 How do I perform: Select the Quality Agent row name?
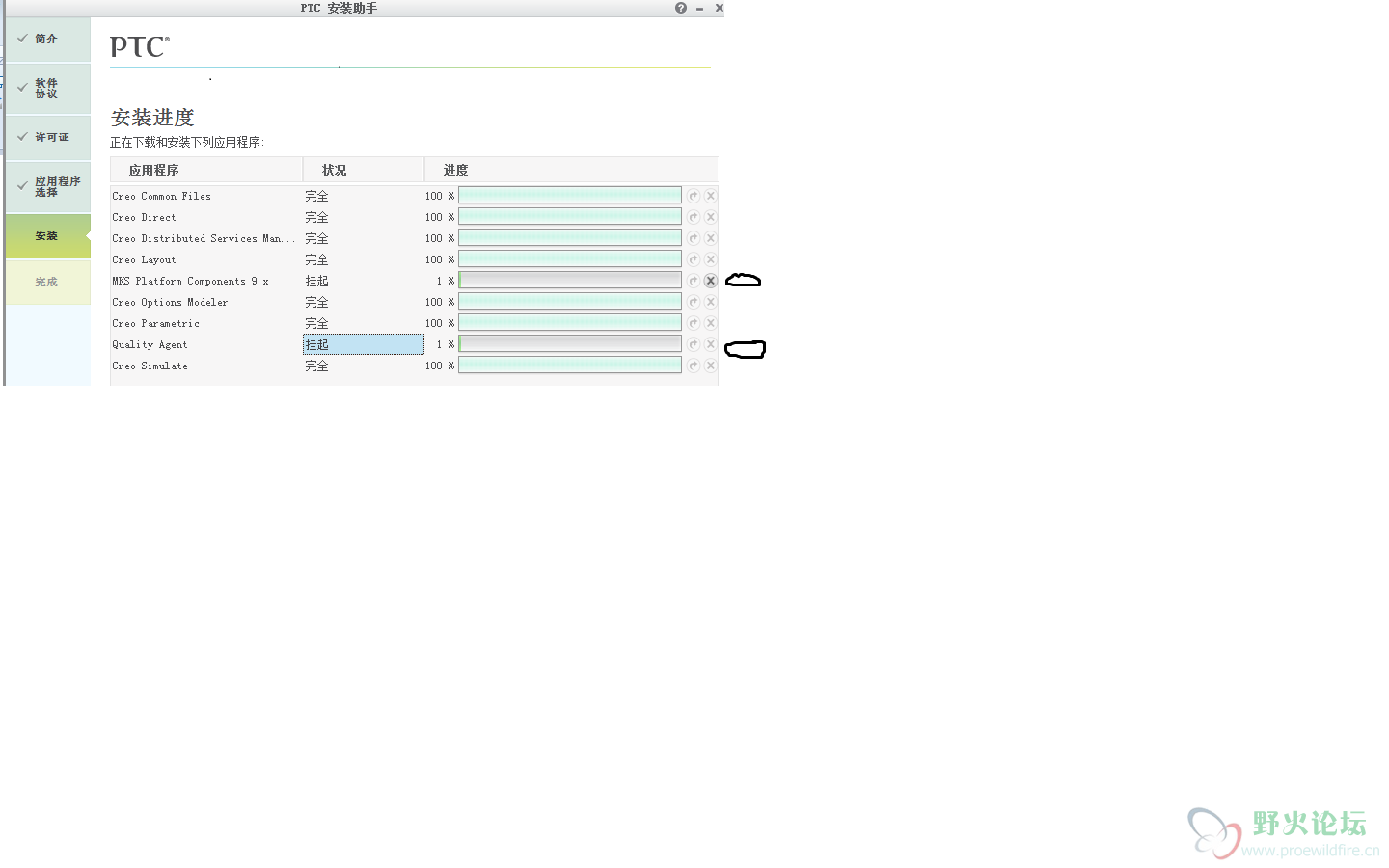tap(150, 344)
